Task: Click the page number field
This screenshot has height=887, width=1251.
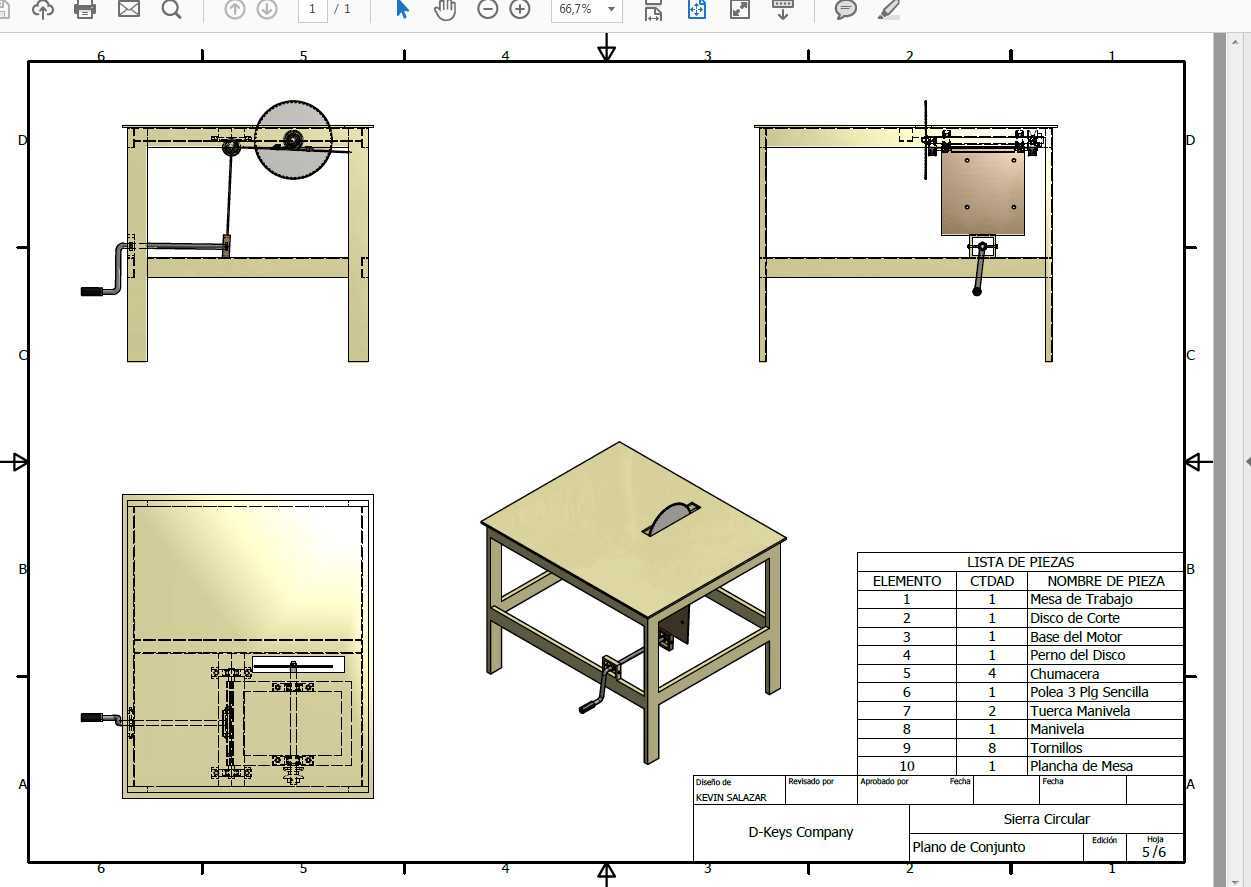Action: 312,9
